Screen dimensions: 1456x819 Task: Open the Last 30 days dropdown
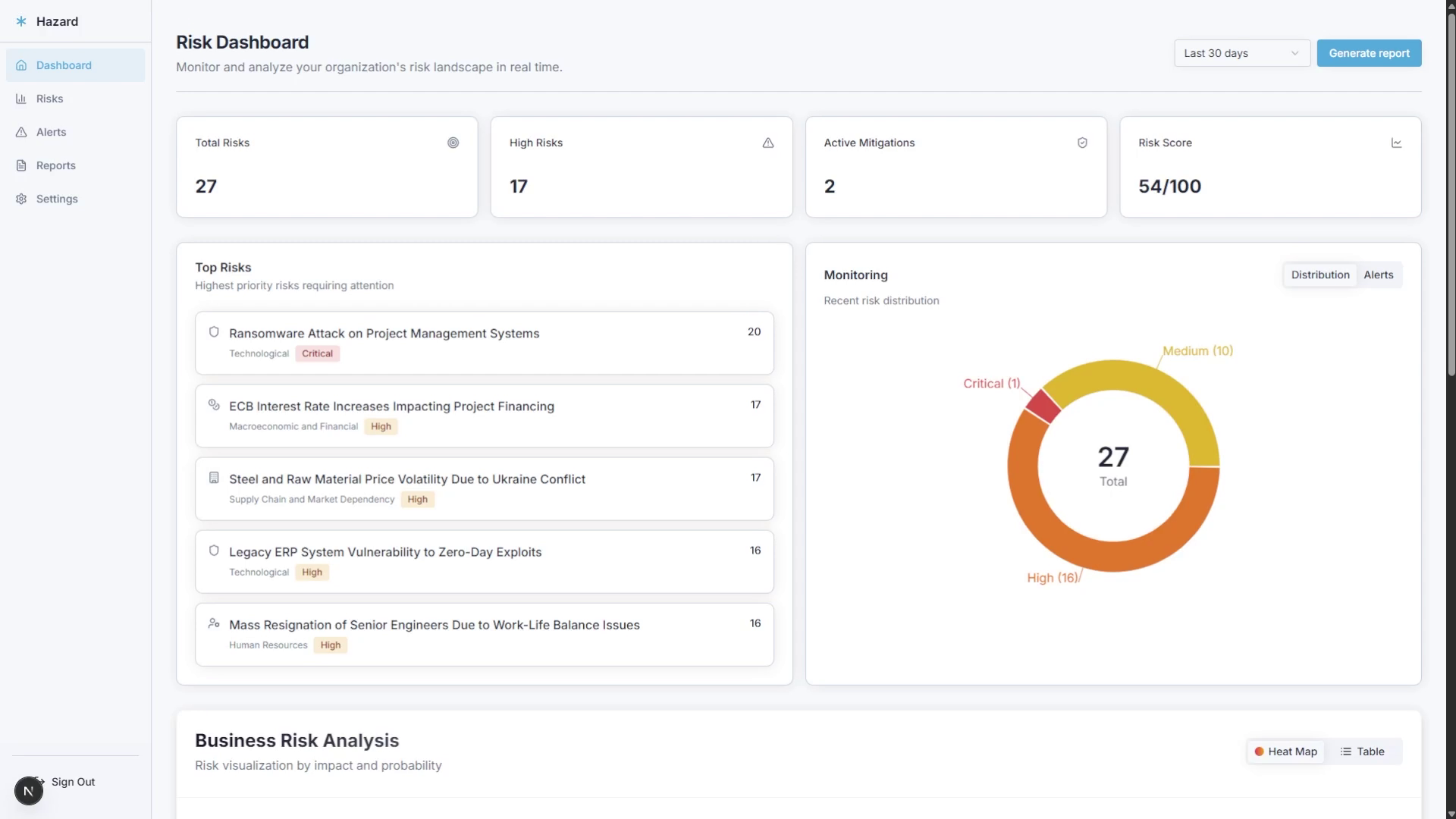coord(1241,53)
